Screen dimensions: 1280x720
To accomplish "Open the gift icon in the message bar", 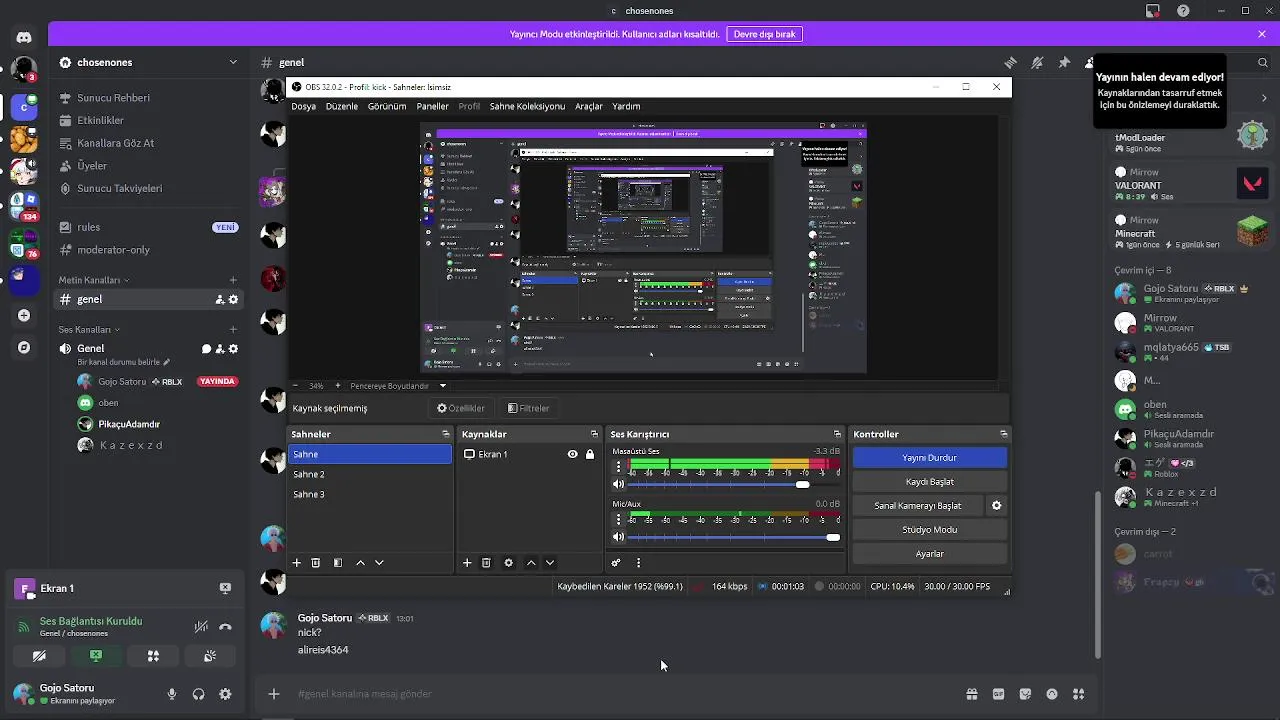I will [x=971, y=694].
